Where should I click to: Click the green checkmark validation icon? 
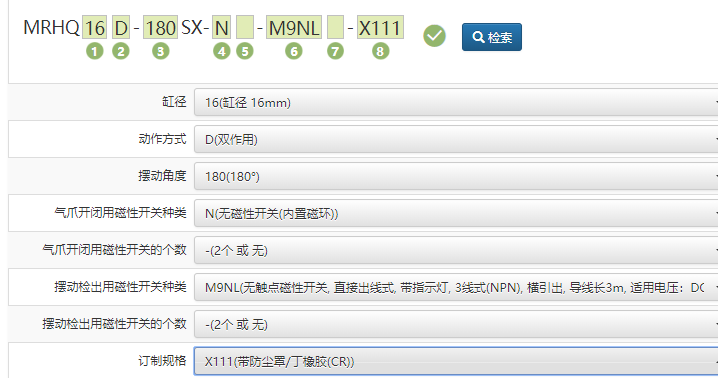click(434, 36)
